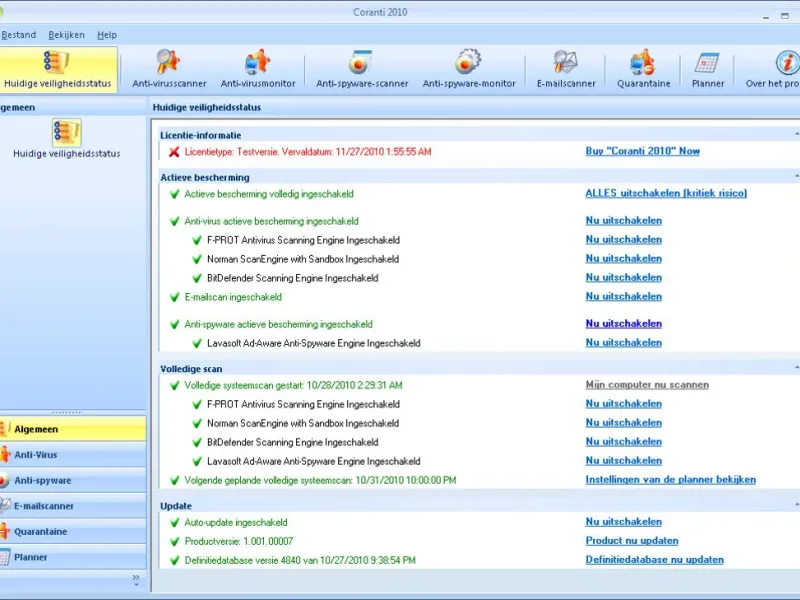Click checkmark beside Actieve bescherming volledig ingeschakeld

pyautogui.click(x=174, y=194)
